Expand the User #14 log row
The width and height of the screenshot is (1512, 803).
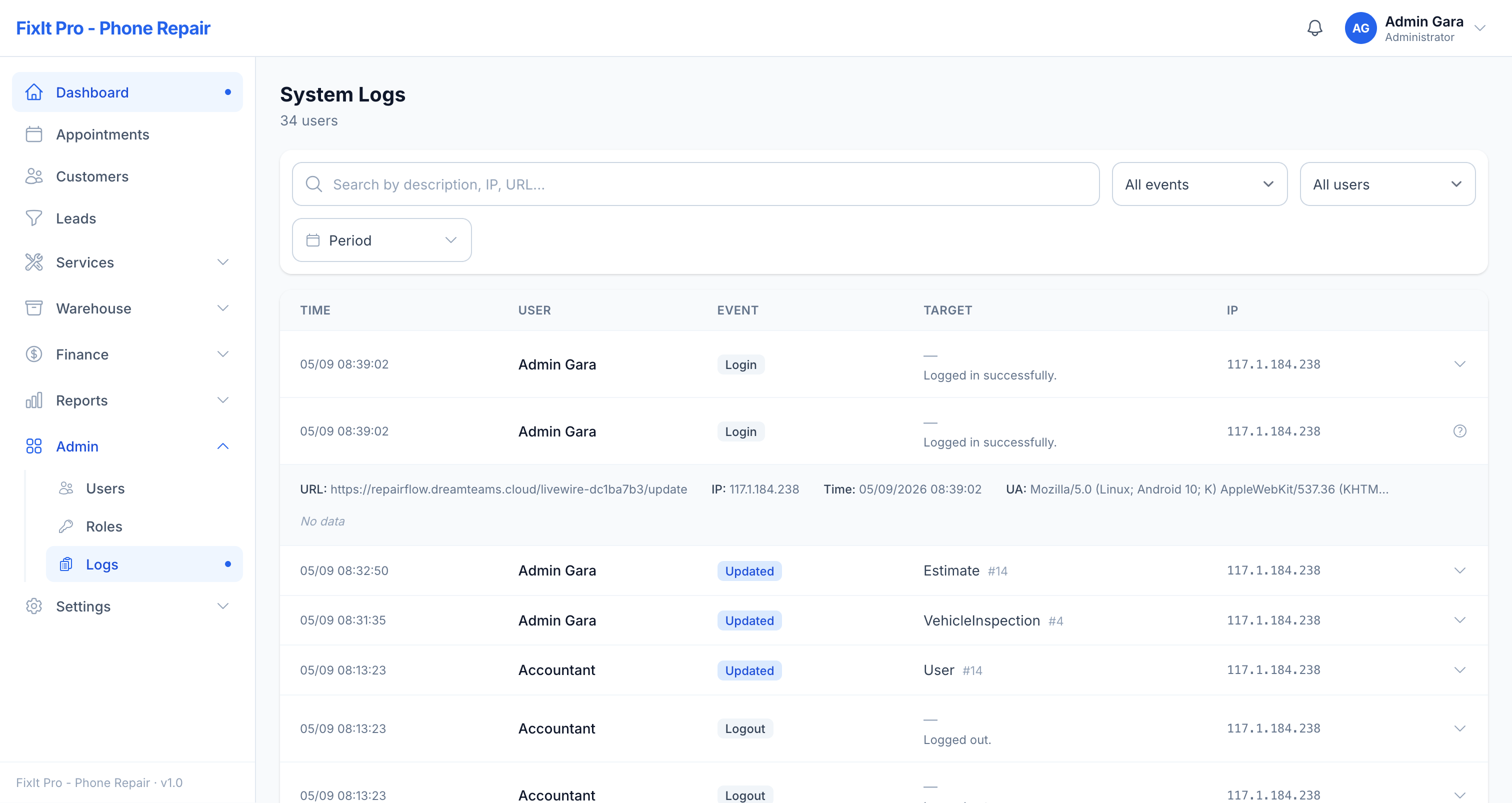coord(1460,670)
